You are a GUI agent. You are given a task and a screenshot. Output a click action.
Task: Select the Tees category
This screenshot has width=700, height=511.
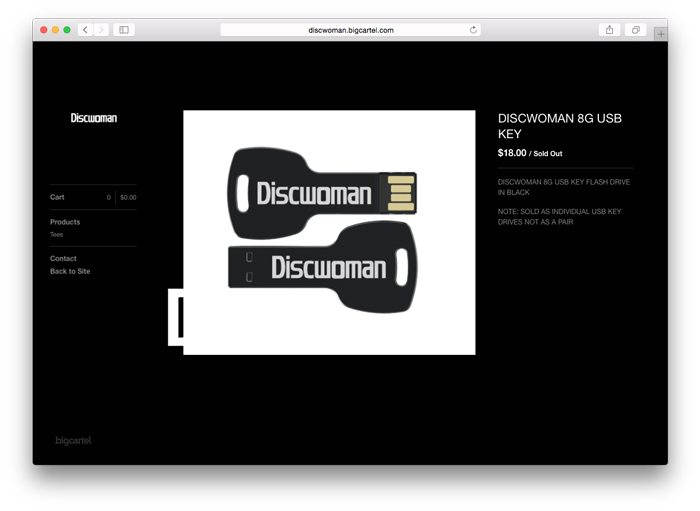click(56, 234)
